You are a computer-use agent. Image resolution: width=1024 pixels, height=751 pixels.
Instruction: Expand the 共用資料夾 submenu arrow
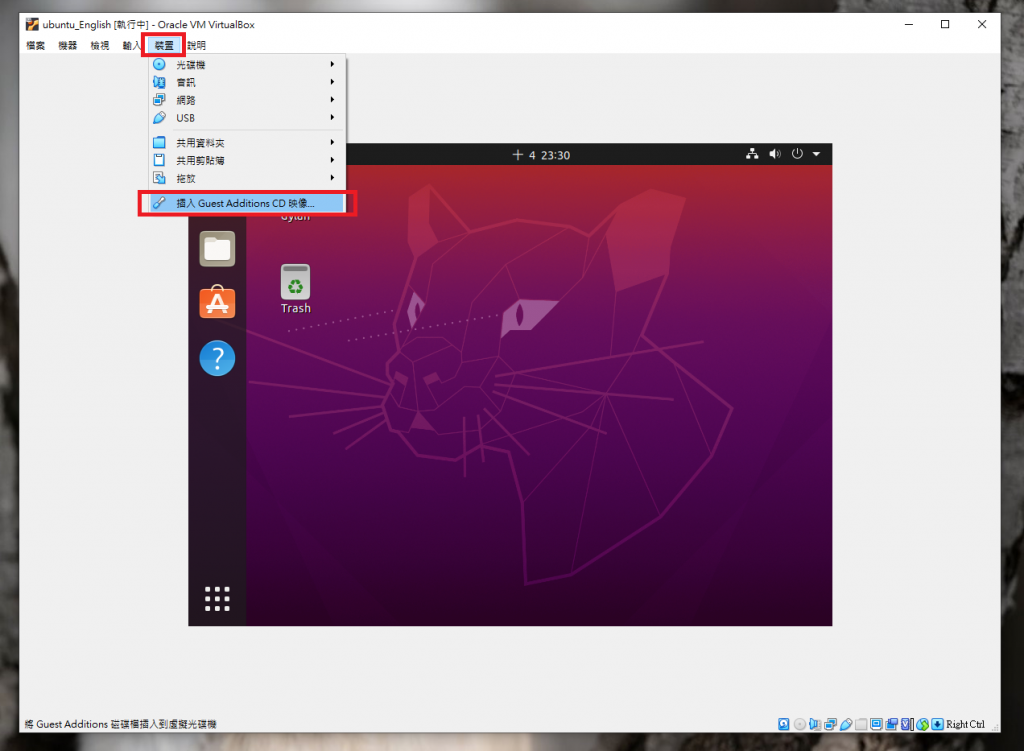pyautogui.click(x=332, y=142)
